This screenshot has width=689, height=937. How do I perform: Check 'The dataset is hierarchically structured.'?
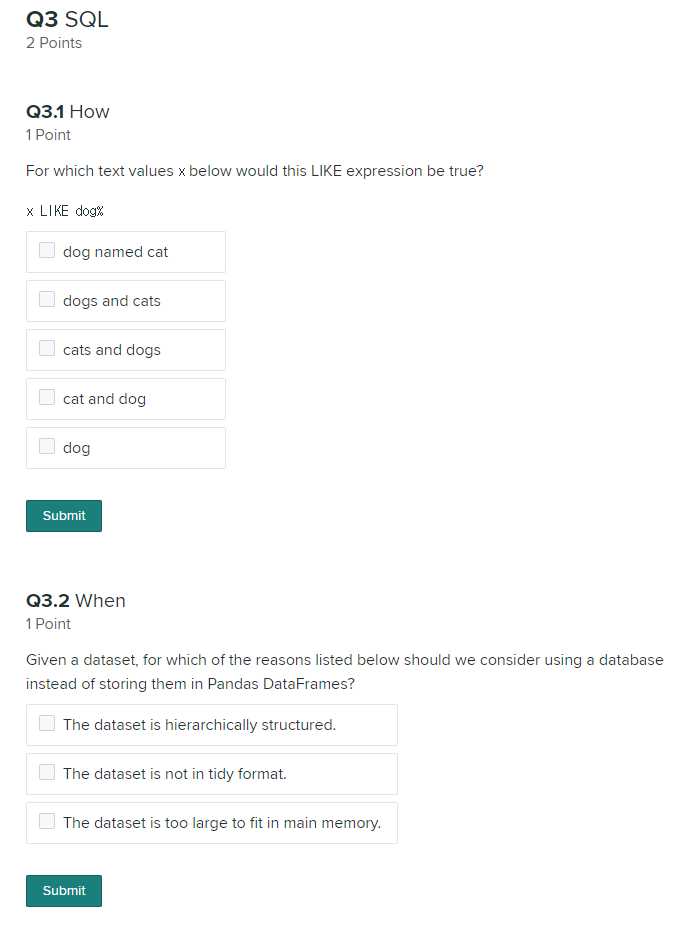pyautogui.click(x=44, y=722)
